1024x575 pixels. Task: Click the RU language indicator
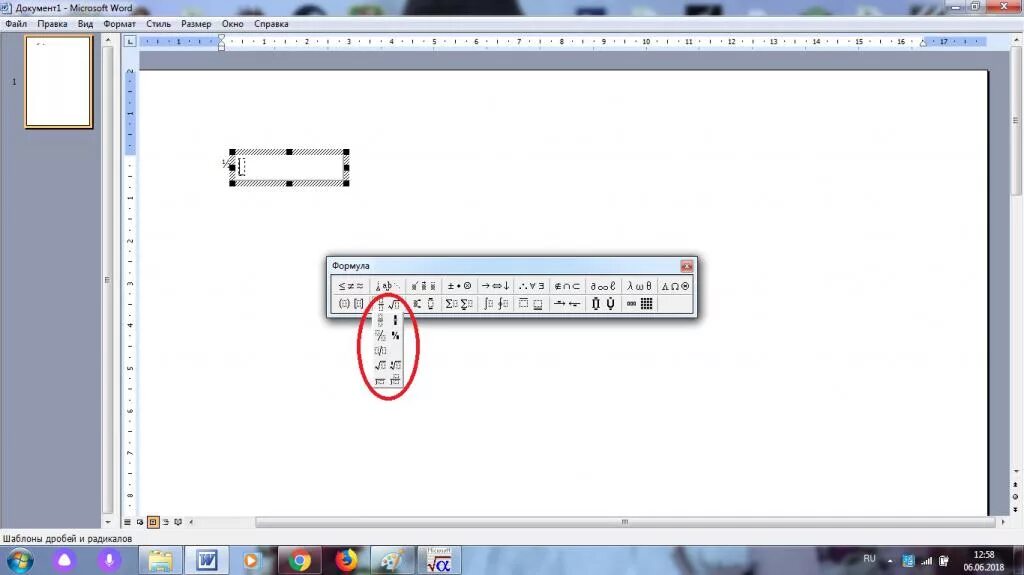869,559
